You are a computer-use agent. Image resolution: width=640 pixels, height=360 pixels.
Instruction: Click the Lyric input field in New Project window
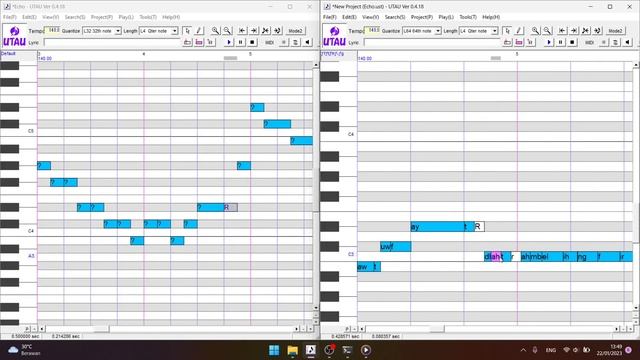(x=431, y=42)
